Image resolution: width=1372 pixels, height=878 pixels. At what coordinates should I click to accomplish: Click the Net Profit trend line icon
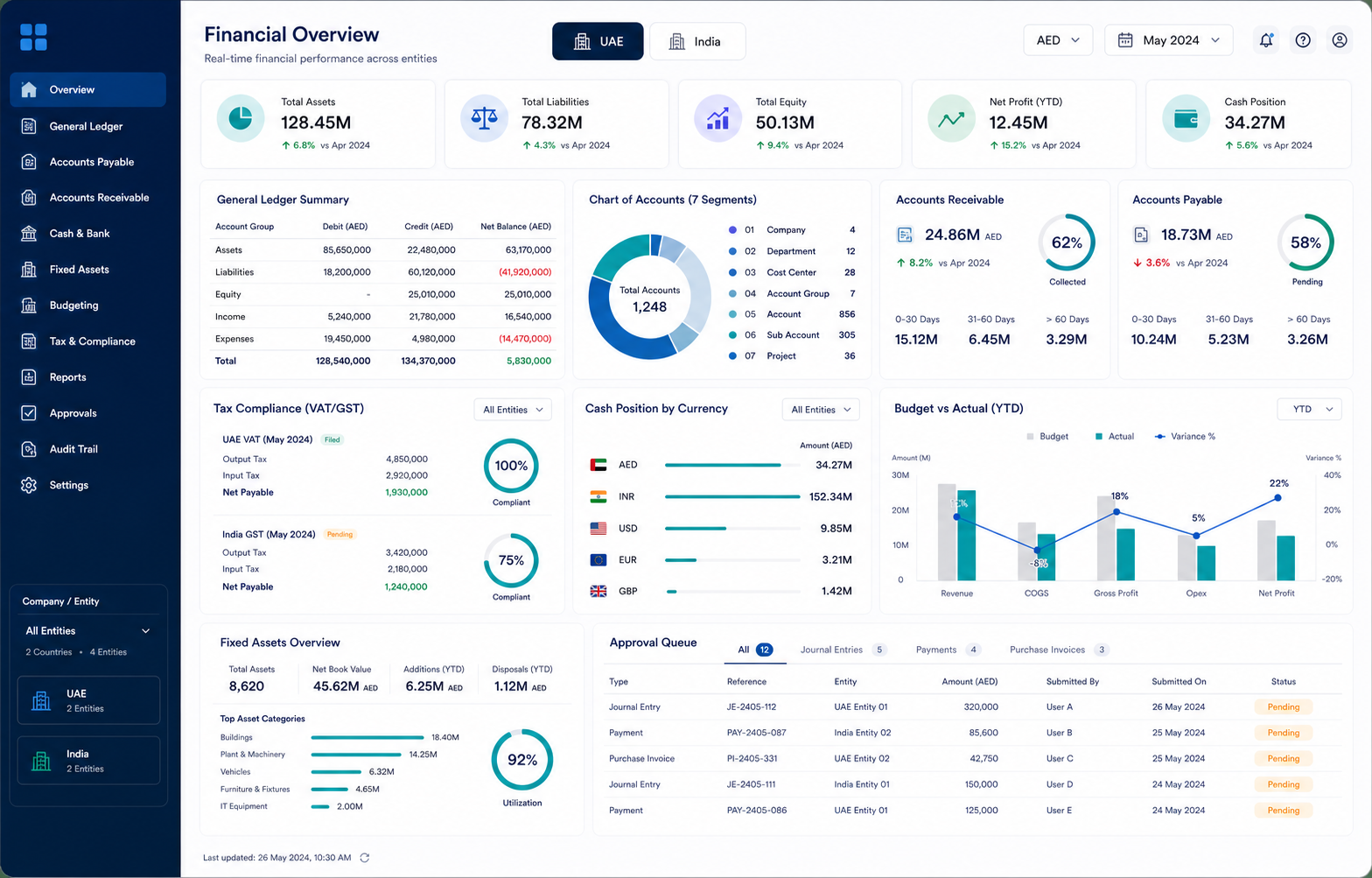coord(951,118)
